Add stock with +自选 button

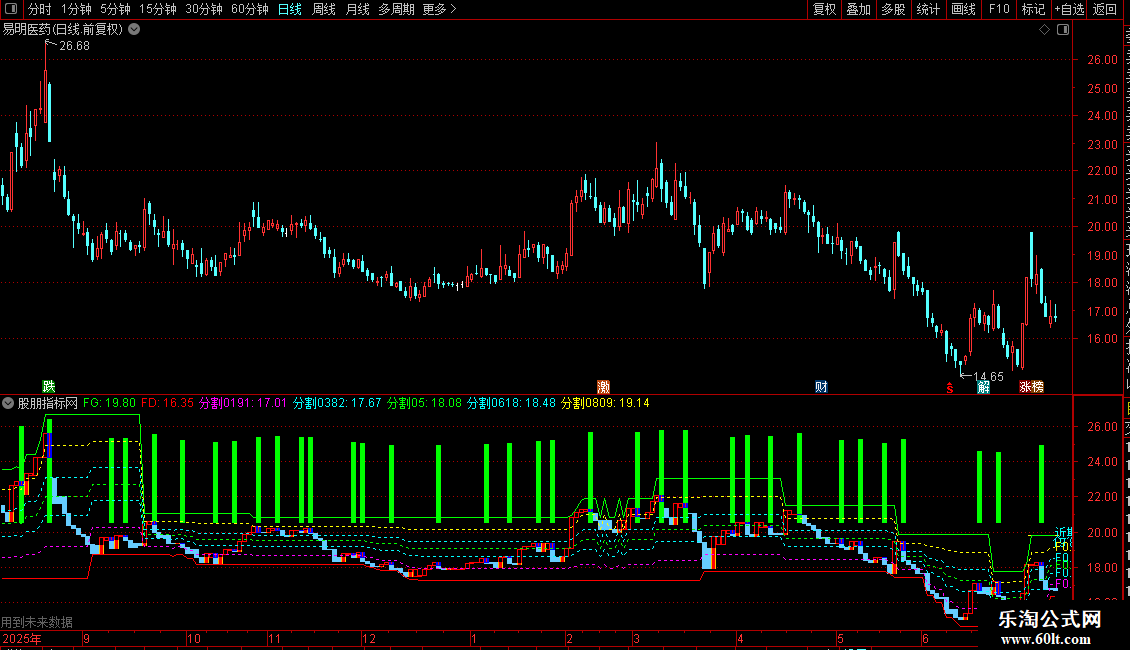click(1069, 9)
